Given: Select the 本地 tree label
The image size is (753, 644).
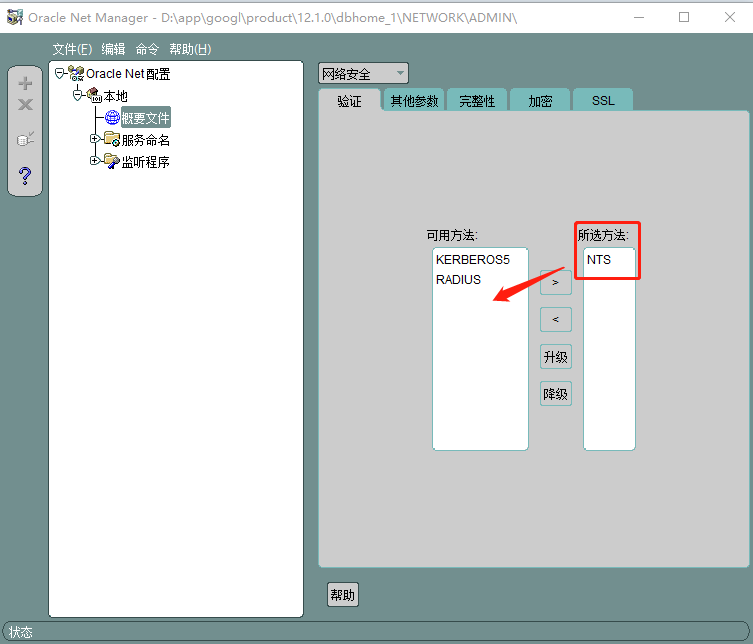Looking at the screenshot, I should tap(115, 96).
